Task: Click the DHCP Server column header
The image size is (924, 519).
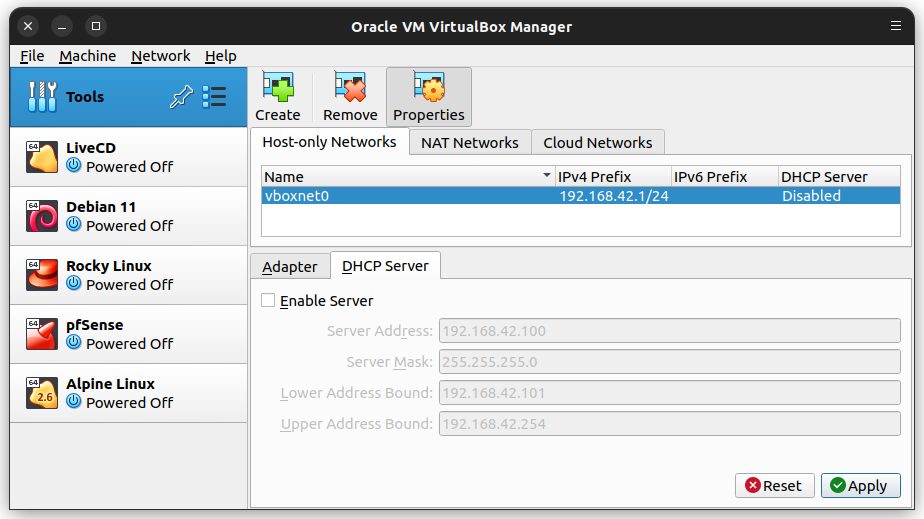Action: click(839, 176)
